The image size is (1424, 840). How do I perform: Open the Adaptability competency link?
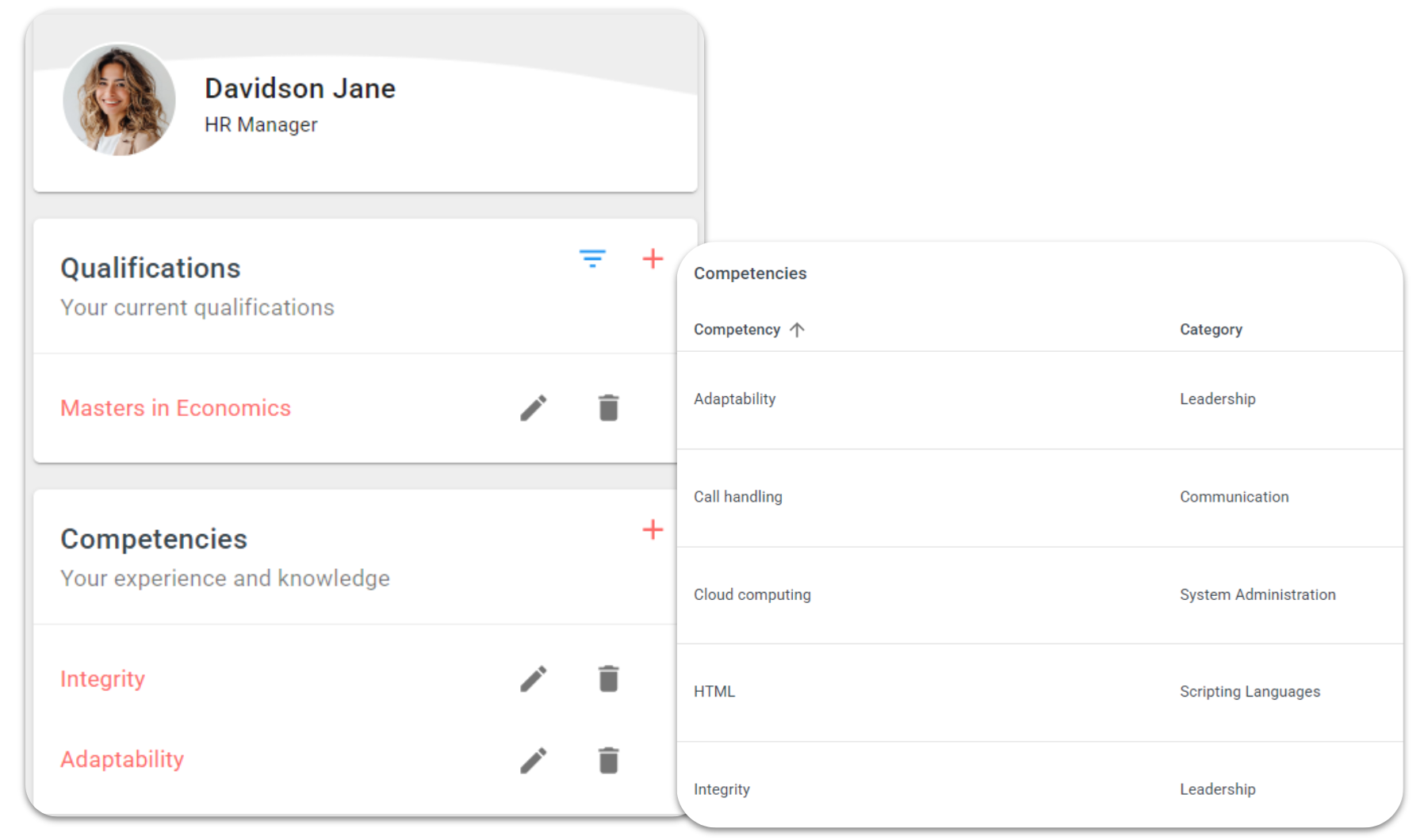(x=122, y=760)
